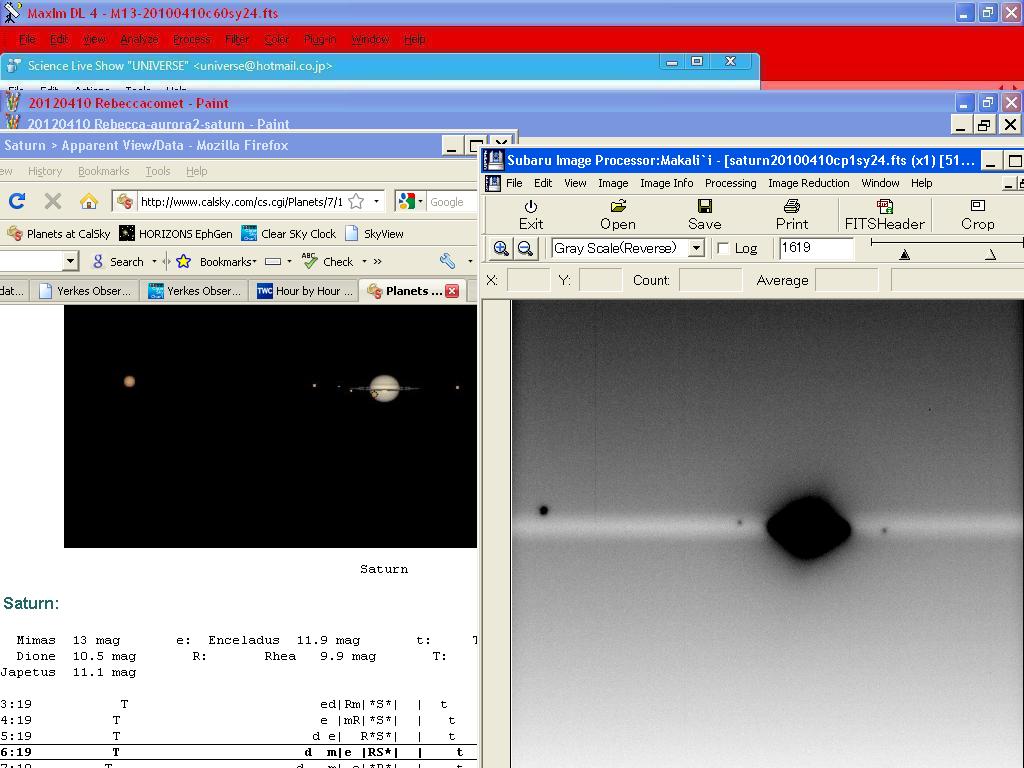
Task: Open the HORIZONS EphGen bookmark
Action: 176,234
